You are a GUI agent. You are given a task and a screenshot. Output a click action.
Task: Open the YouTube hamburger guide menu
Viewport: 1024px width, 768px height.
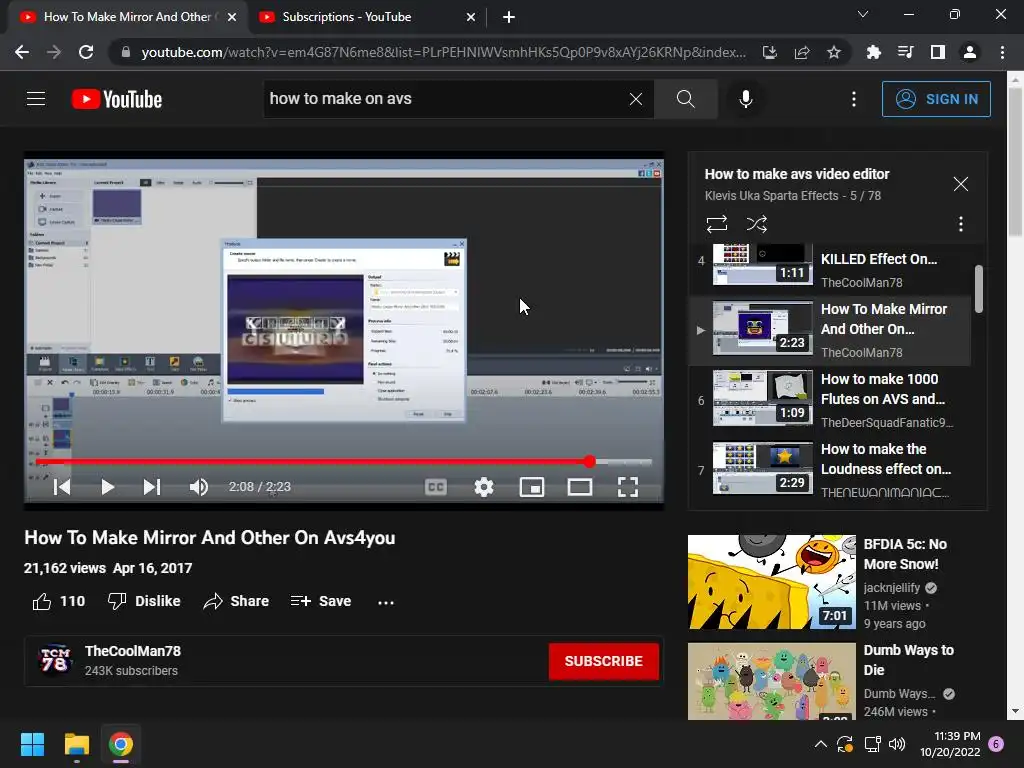pyautogui.click(x=36, y=99)
